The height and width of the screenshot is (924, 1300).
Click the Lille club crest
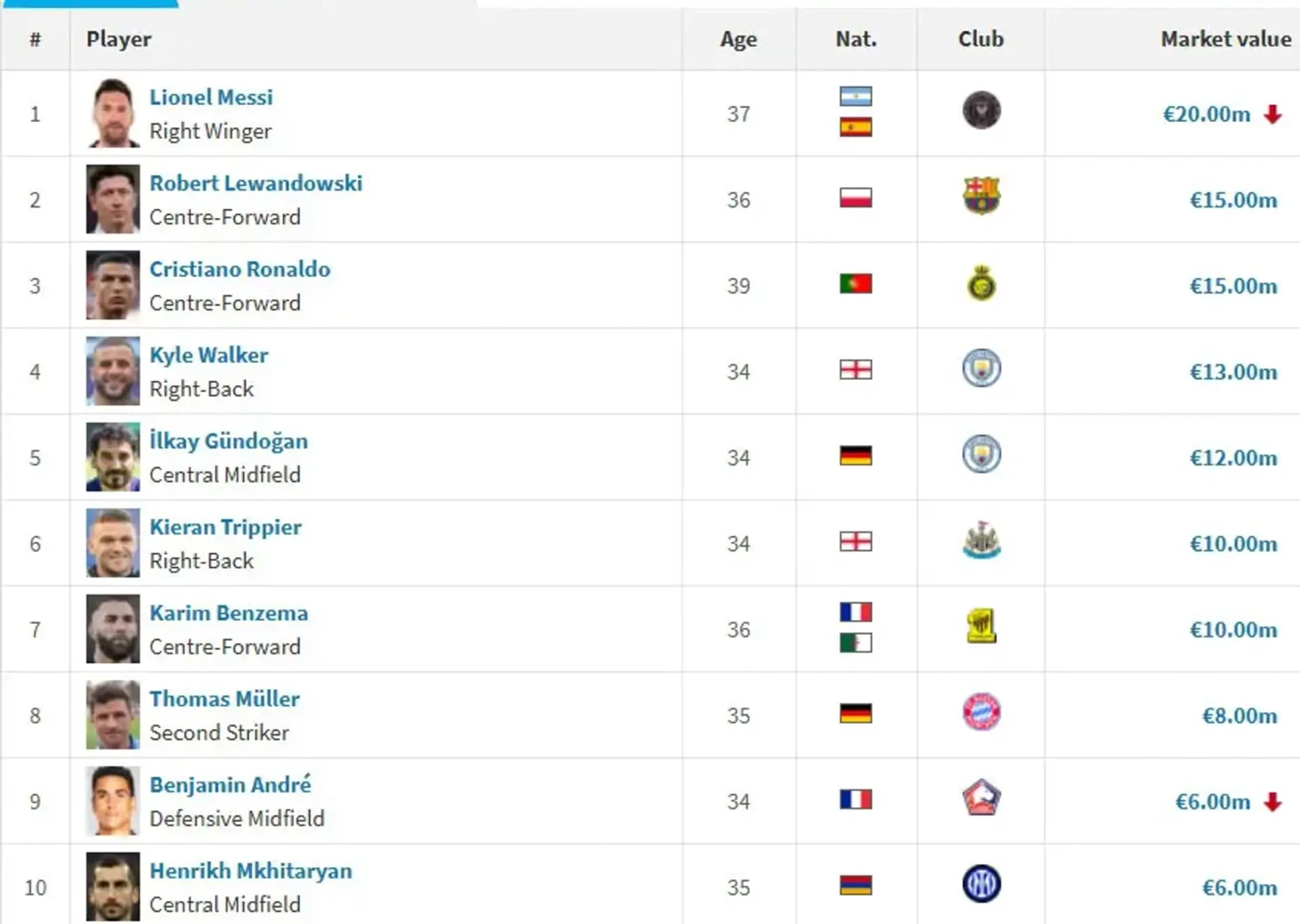pyautogui.click(x=981, y=798)
